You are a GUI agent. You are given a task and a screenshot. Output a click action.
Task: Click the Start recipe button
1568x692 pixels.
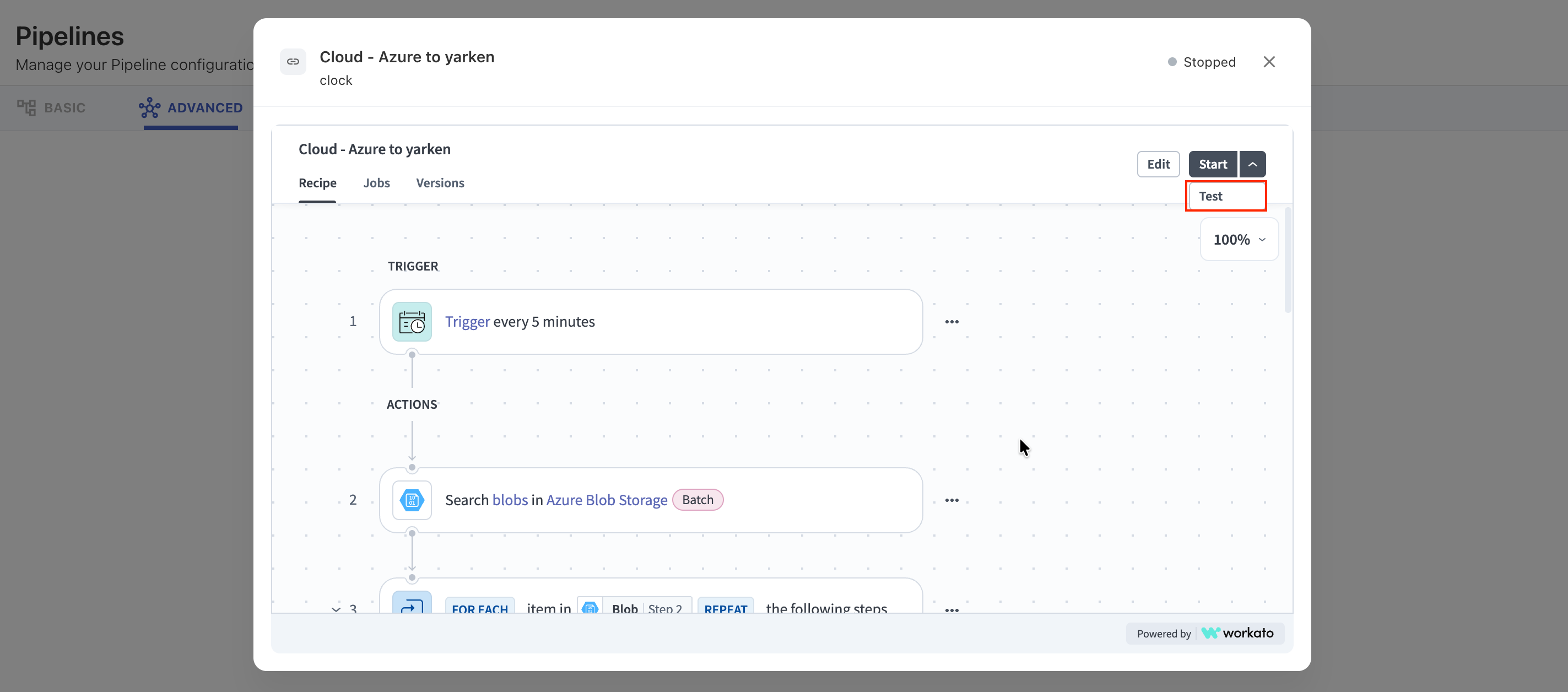pos(1213,164)
